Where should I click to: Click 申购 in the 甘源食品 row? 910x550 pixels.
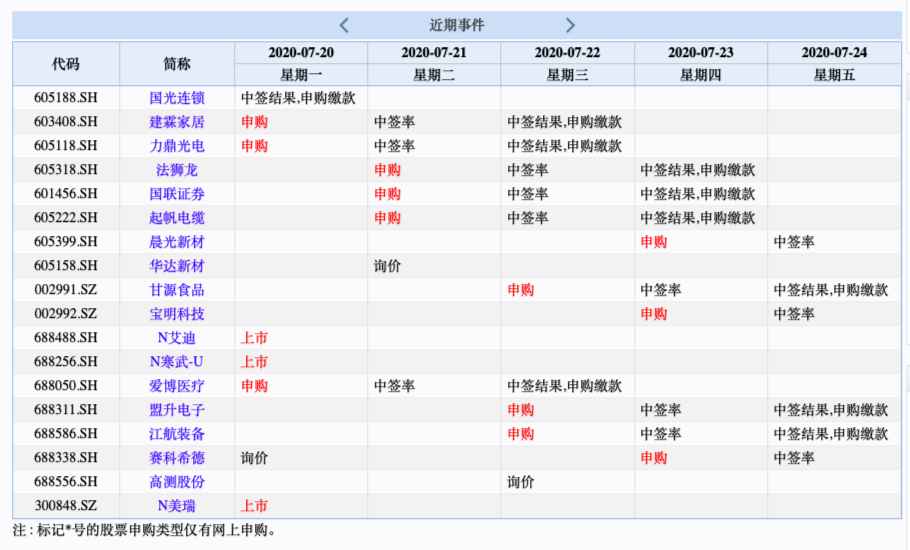(521, 290)
